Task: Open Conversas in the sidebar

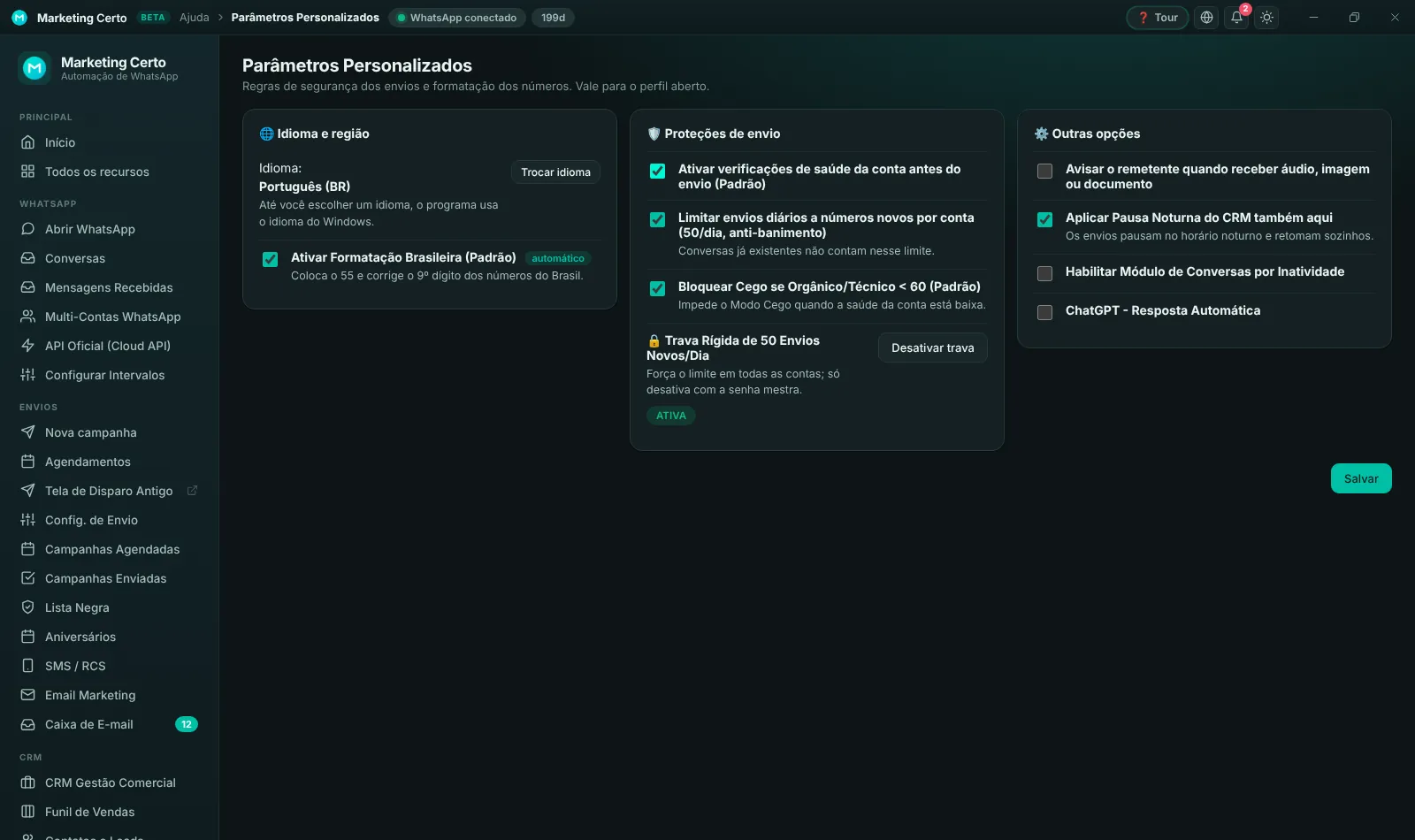Action: (x=109, y=258)
